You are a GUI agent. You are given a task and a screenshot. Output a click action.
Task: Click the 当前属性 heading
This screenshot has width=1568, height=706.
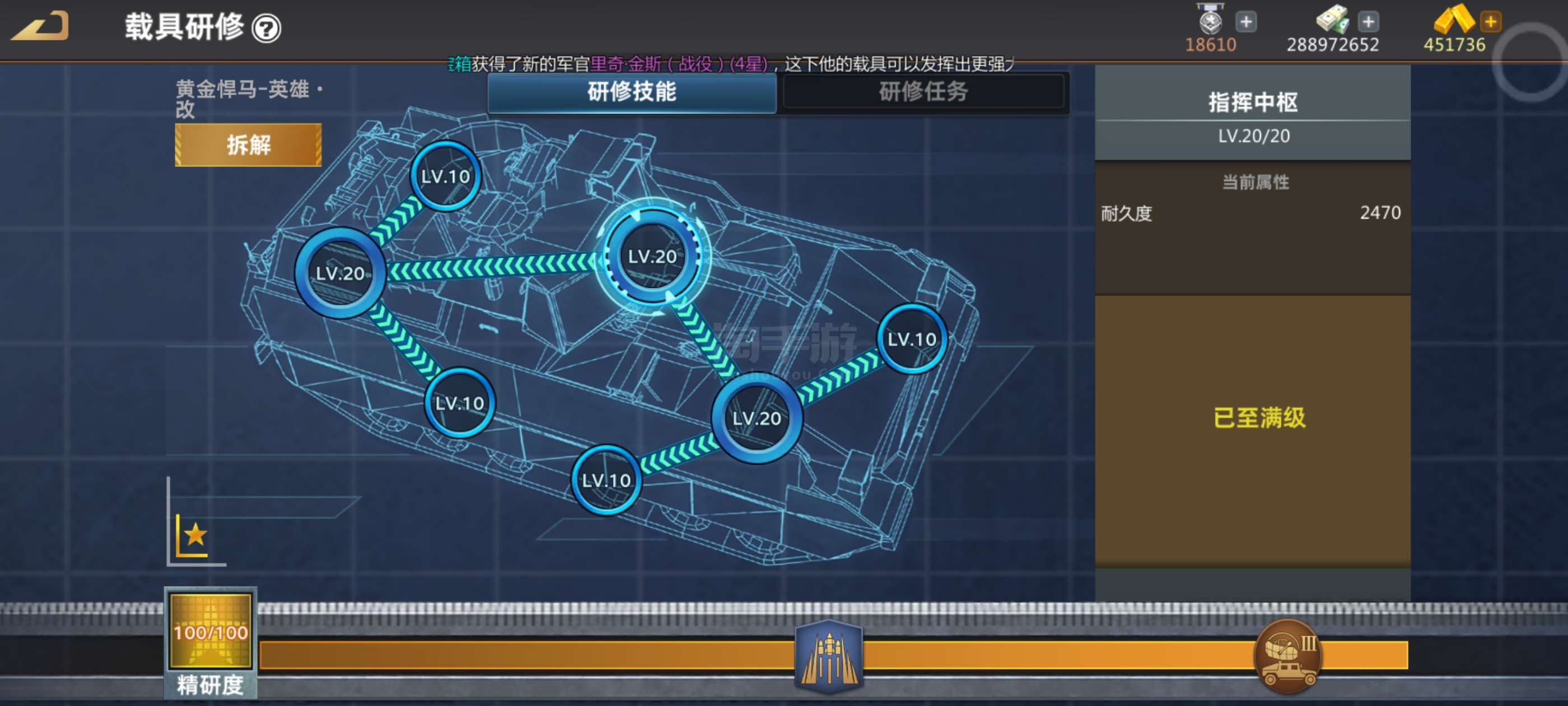1255,182
